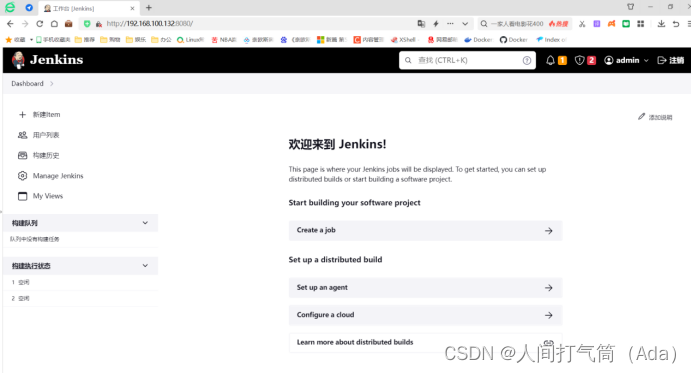Click the plus icon for new Item
This screenshot has height=373, width=692.
pos(23,114)
